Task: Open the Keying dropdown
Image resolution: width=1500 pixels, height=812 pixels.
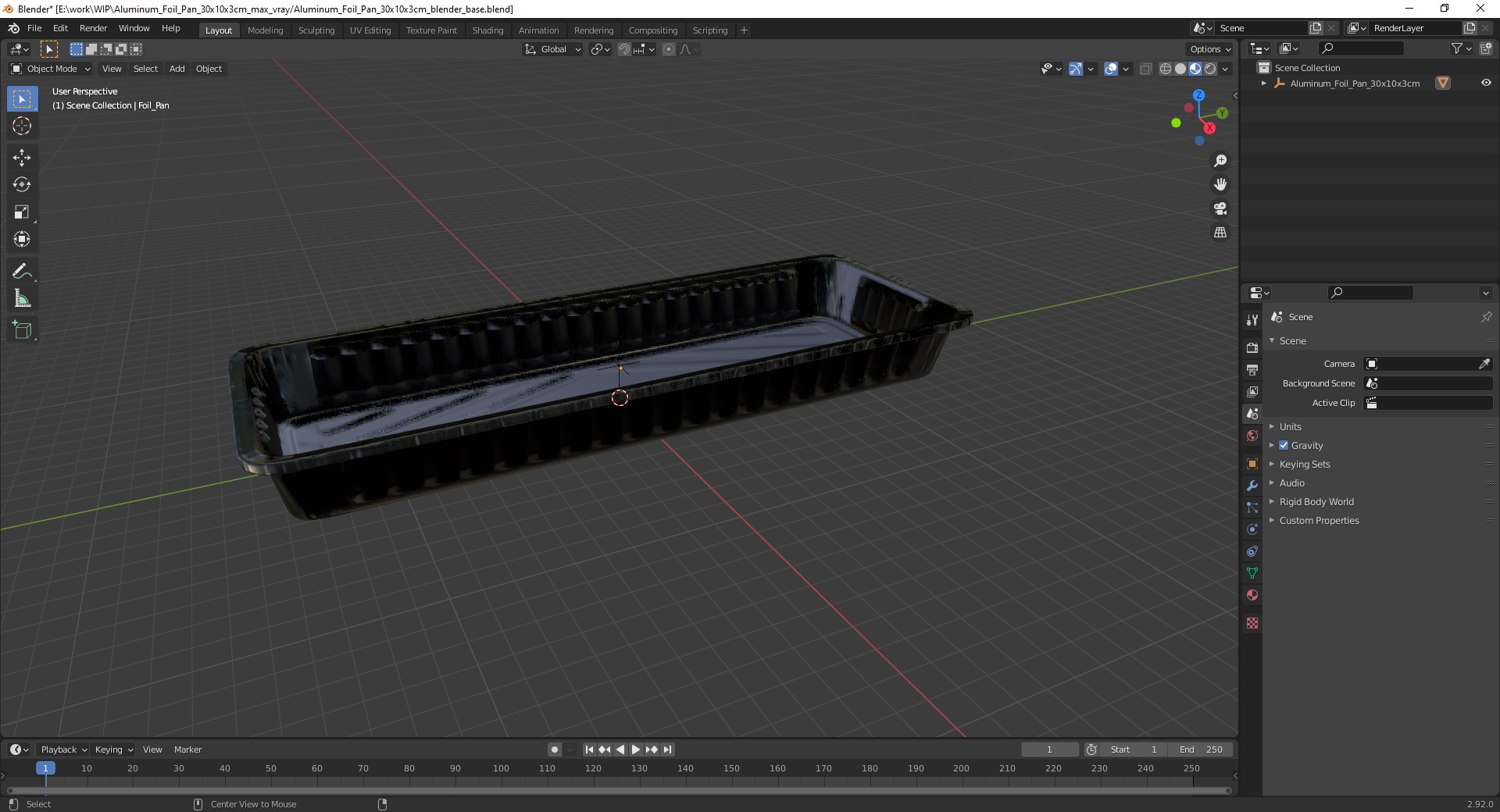Action: [x=114, y=750]
